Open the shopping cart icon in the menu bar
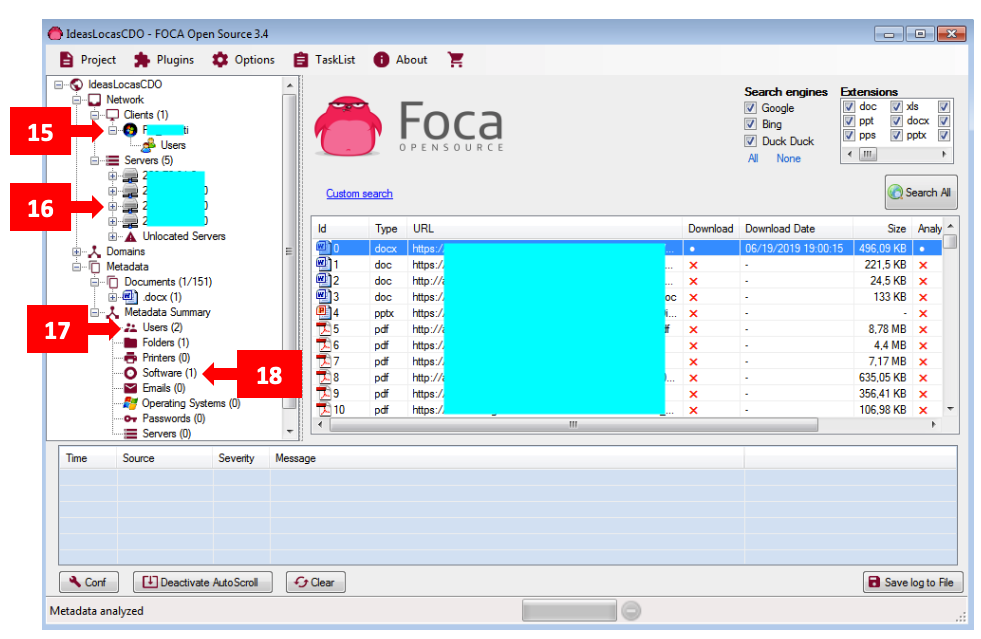The image size is (981, 639). [455, 59]
